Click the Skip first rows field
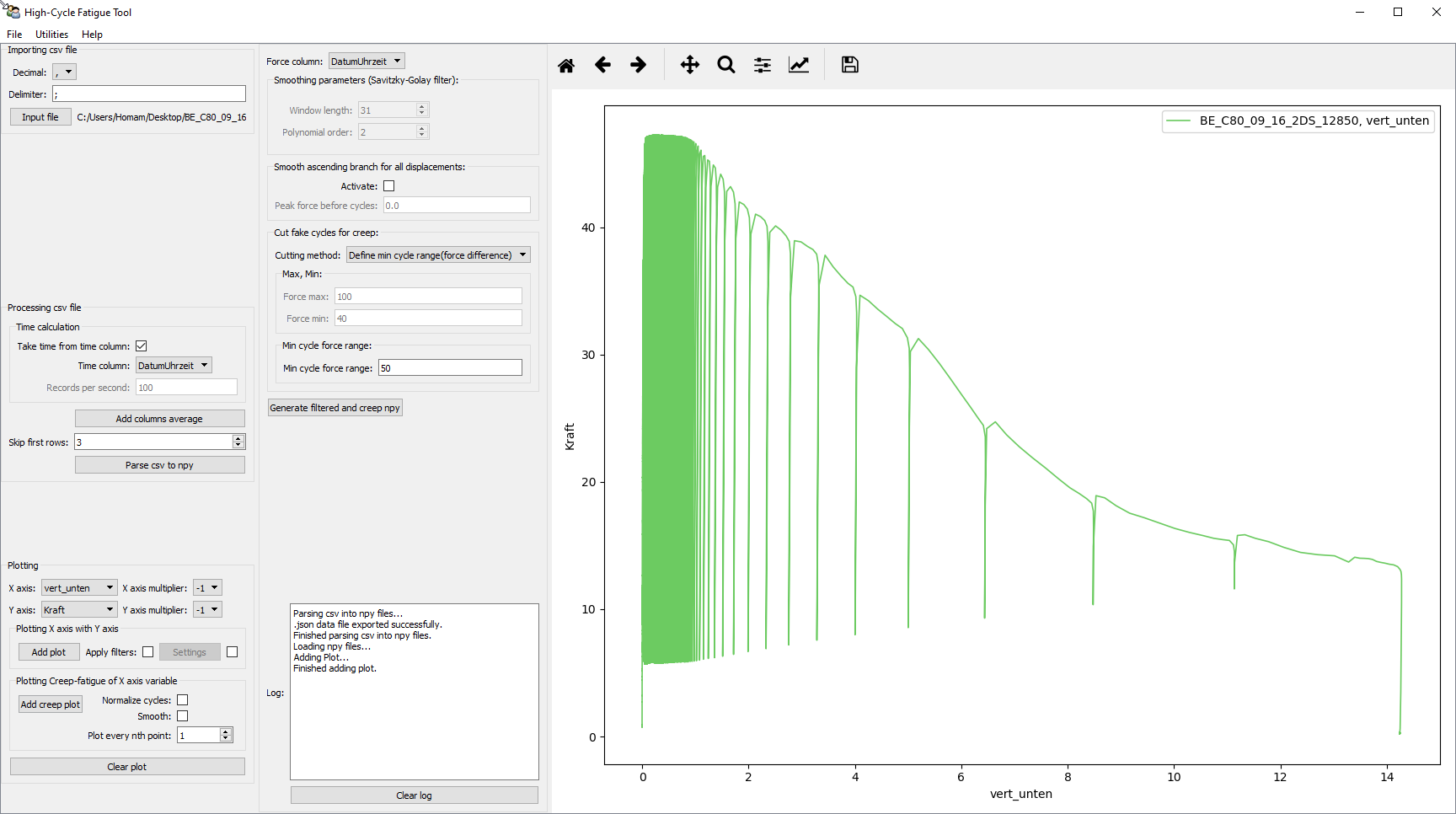 pyautogui.click(x=153, y=442)
